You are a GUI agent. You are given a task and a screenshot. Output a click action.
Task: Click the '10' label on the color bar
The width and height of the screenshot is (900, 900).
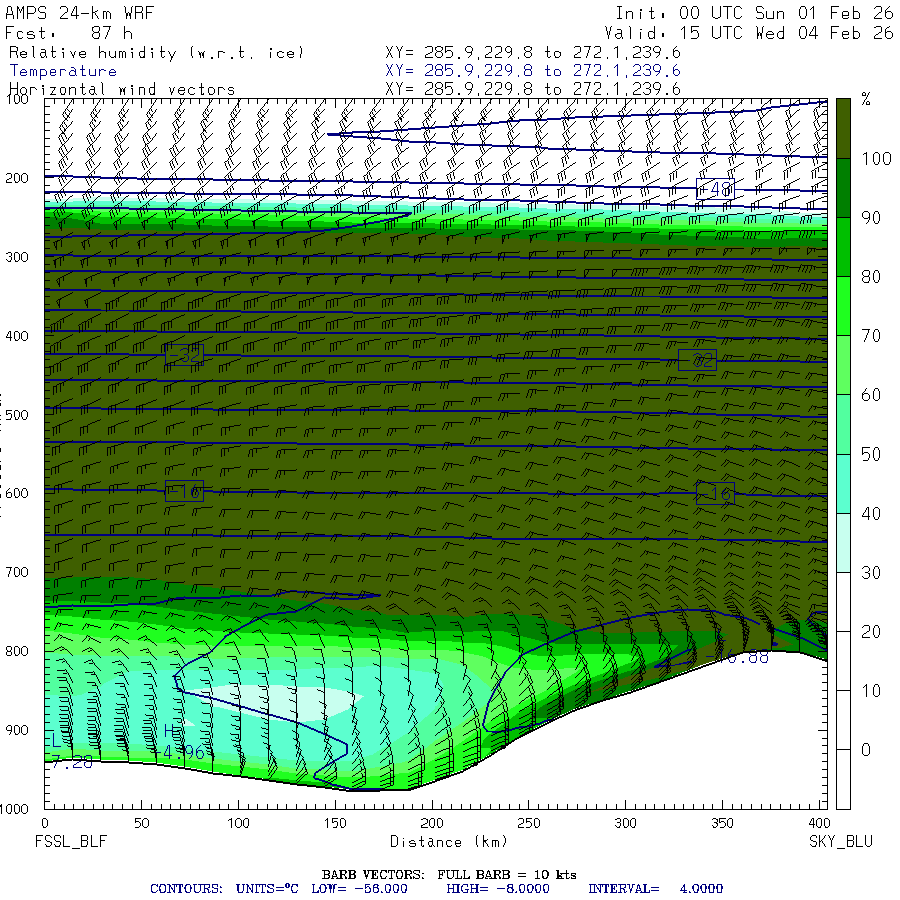(871, 691)
